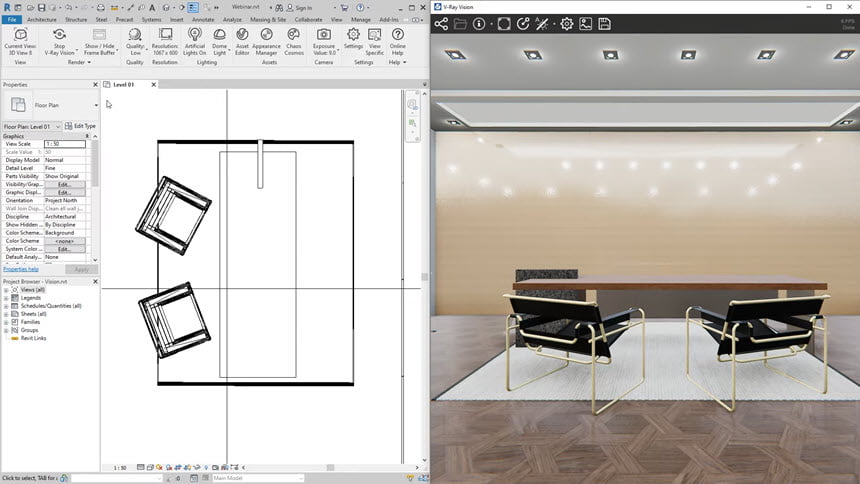Image resolution: width=860 pixels, height=484 pixels.
Task: Select the Massing & Site tab
Action: [268, 19]
